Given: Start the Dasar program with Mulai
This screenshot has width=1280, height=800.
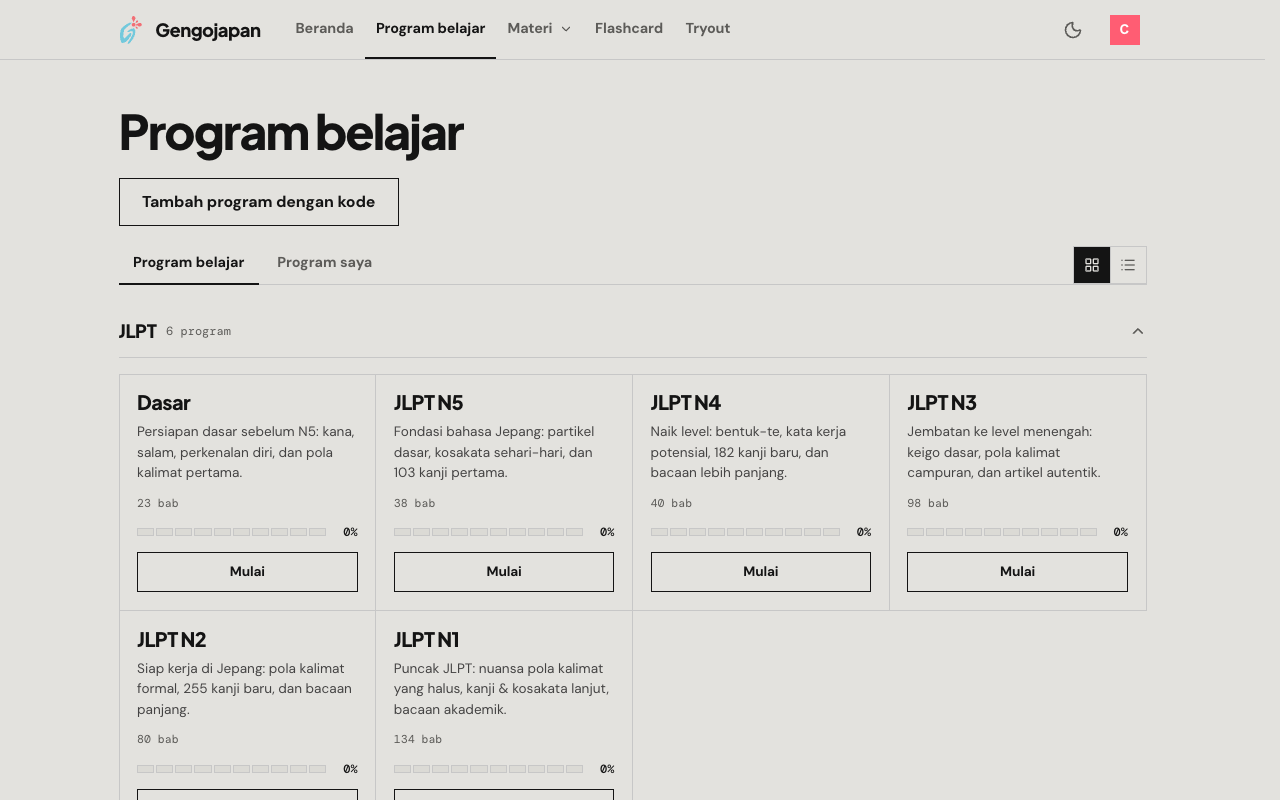Looking at the screenshot, I should 247,572.
